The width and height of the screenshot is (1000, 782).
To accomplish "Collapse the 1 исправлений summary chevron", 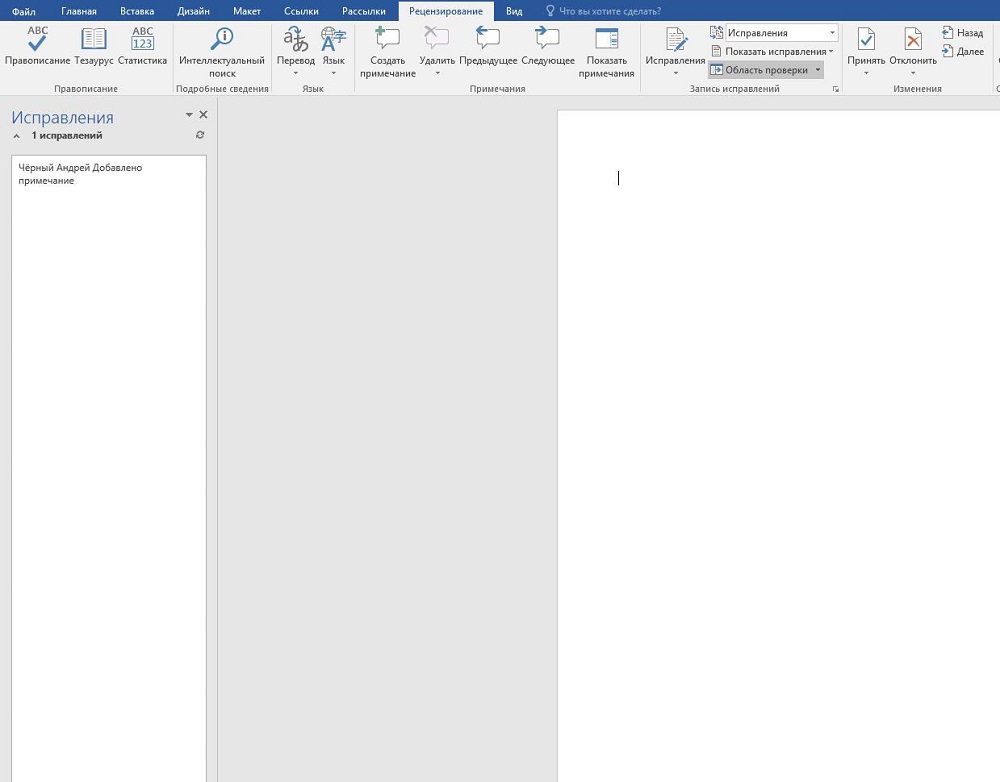I will 17,136.
